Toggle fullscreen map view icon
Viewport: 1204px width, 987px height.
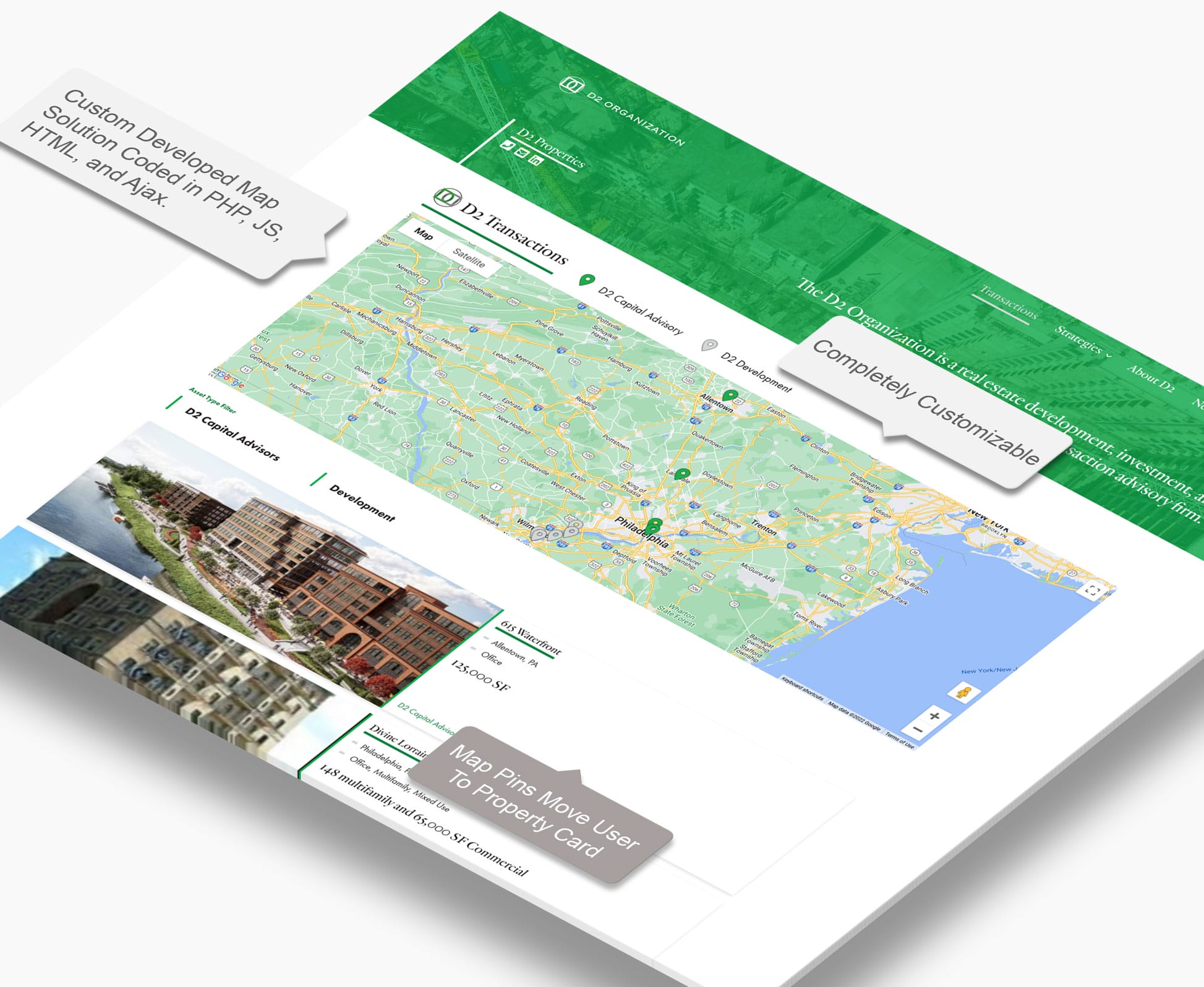click(x=1093, y=590)
